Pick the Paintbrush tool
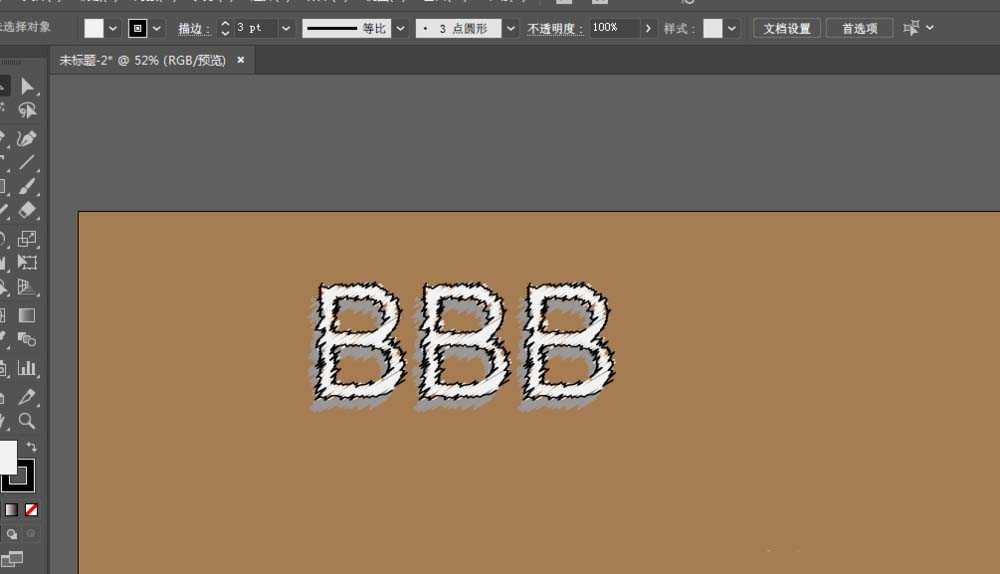Image resolution: width=1000 pixels, height=574 pixels. pyautogui.click(x=27, y=187)
